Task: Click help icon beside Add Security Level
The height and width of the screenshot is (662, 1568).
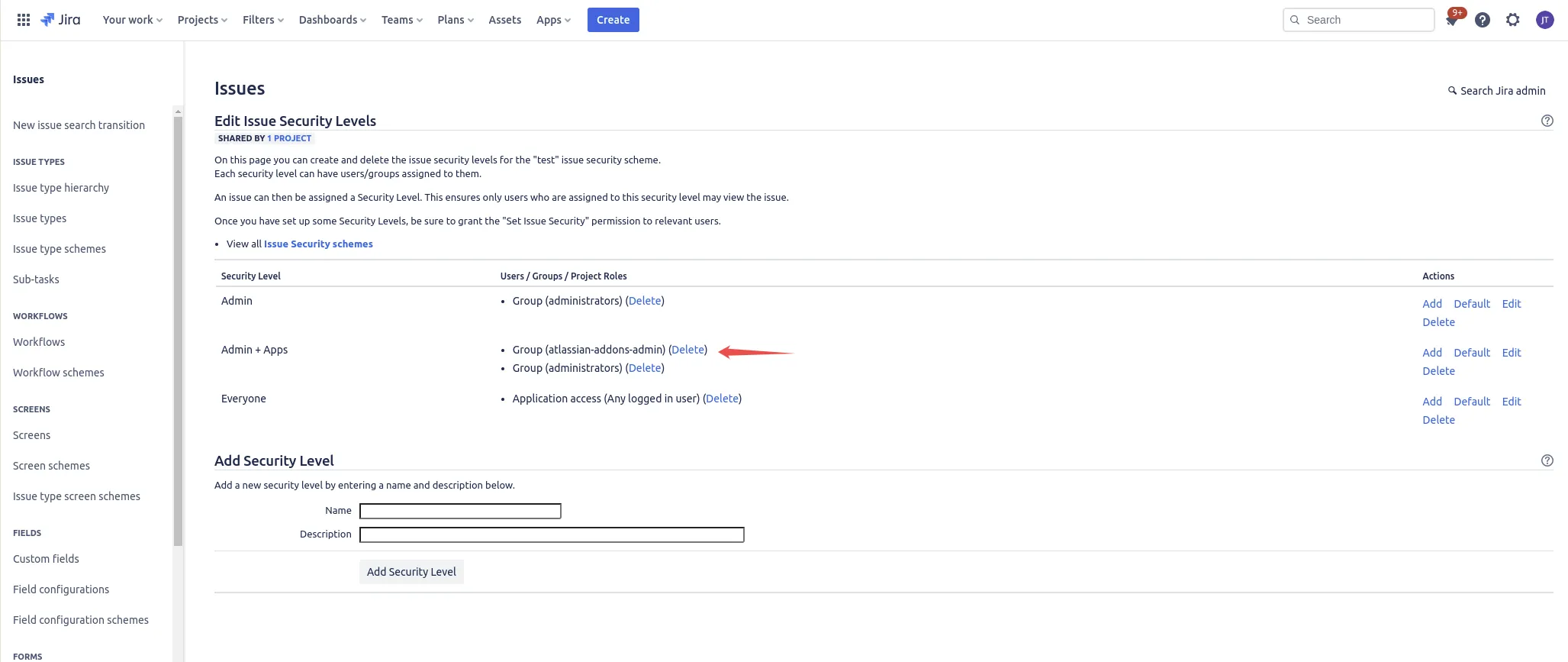Action: coord(1547,460)
